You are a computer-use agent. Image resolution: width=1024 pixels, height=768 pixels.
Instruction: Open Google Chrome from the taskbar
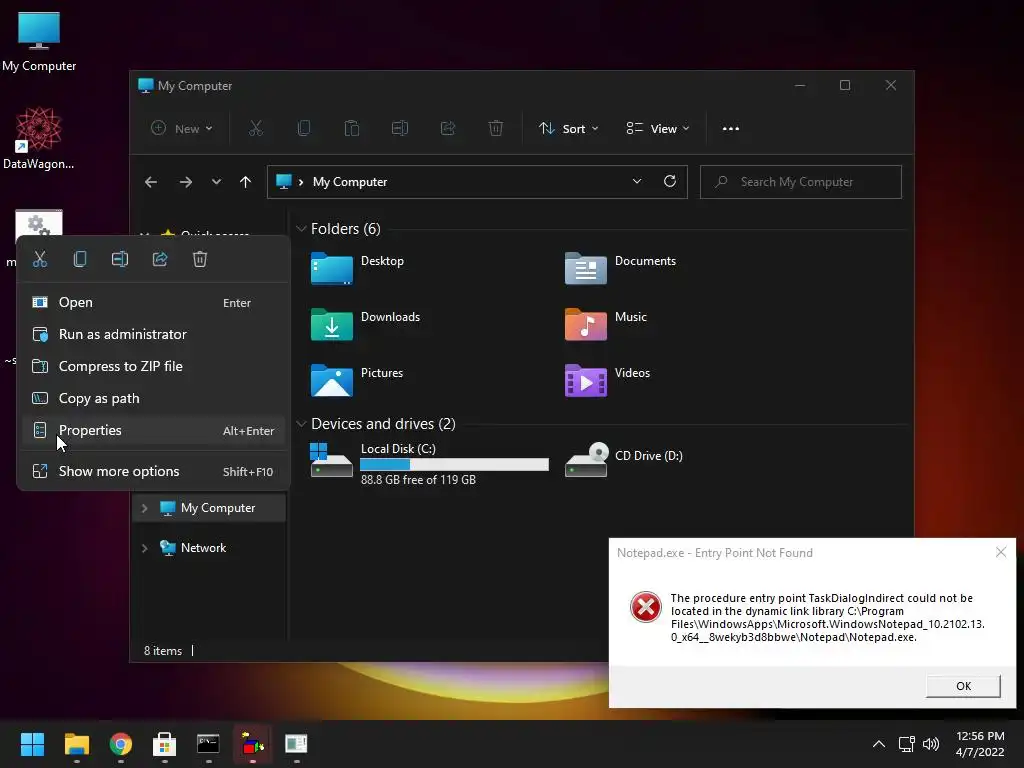121,744
